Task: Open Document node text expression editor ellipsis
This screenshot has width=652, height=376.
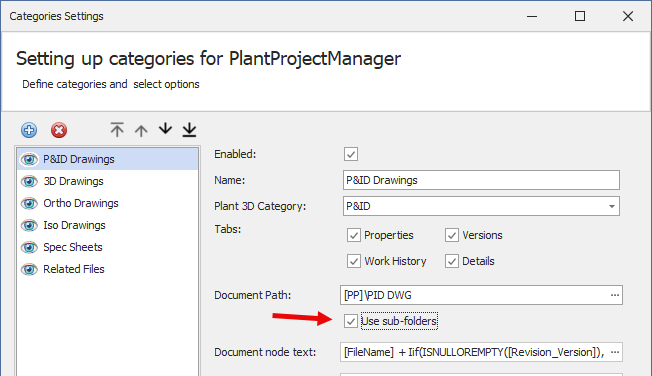Action: (615, 352)
